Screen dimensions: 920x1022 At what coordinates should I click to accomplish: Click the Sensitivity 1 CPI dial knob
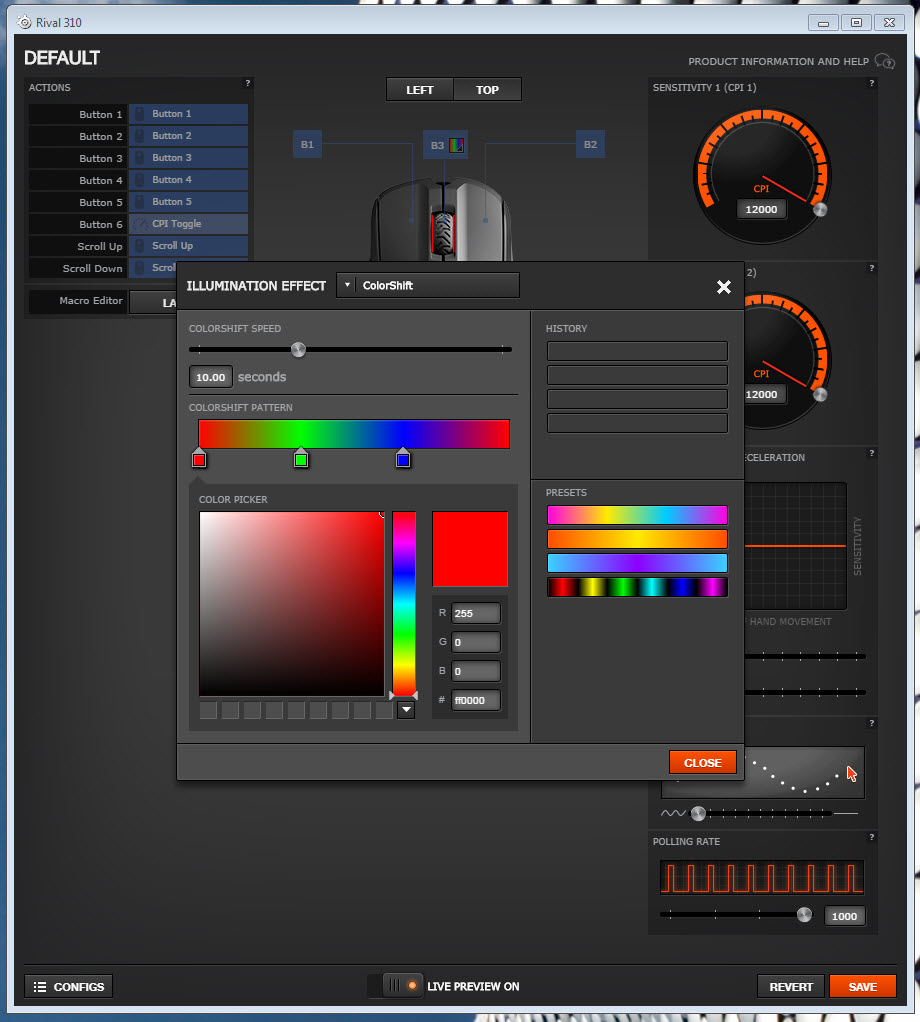[820, 209]
